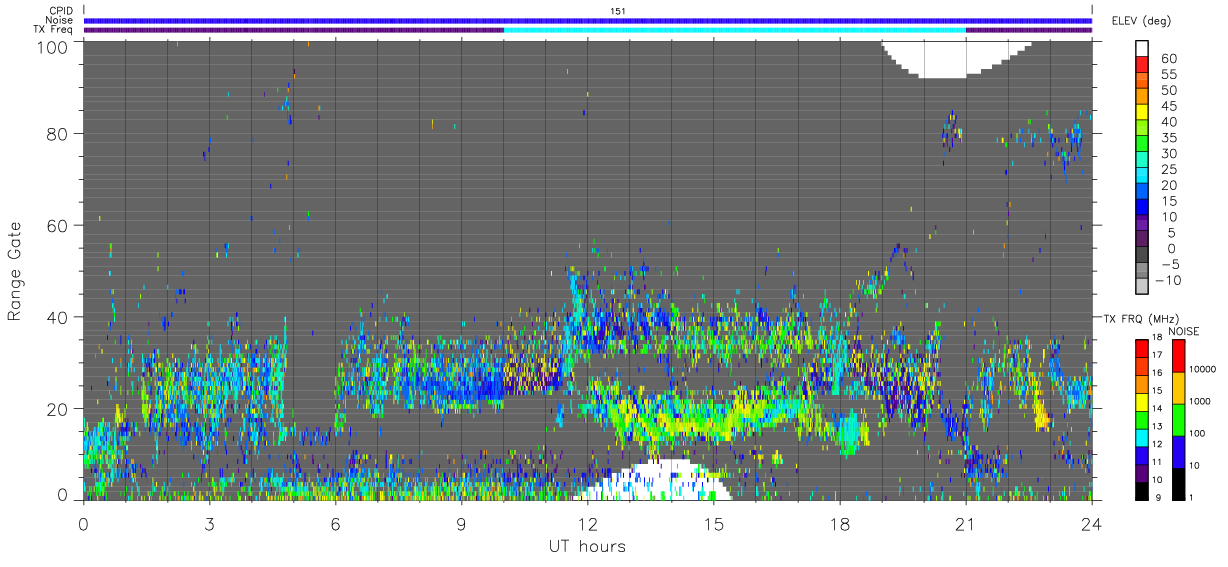The width and height of the screenshot is (1228, 567).
Task: Click the Noise row label
Action: 59,20
